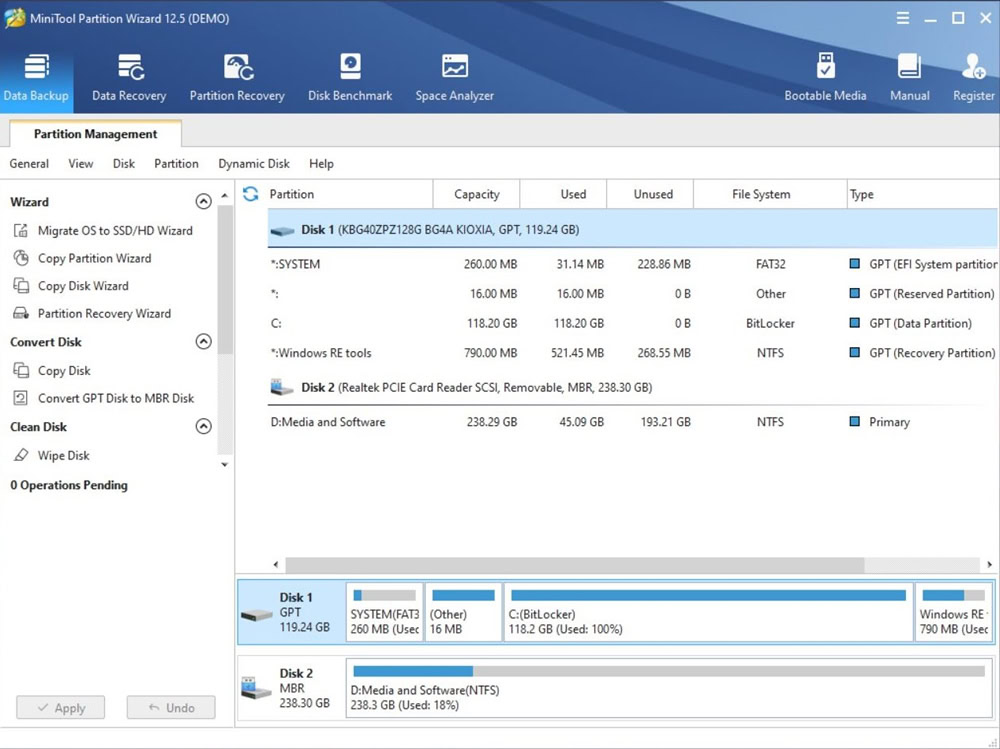Select the 16.00 MB reserved partition row
Screen dimensions: 1000x749
[x=633, y=293]
